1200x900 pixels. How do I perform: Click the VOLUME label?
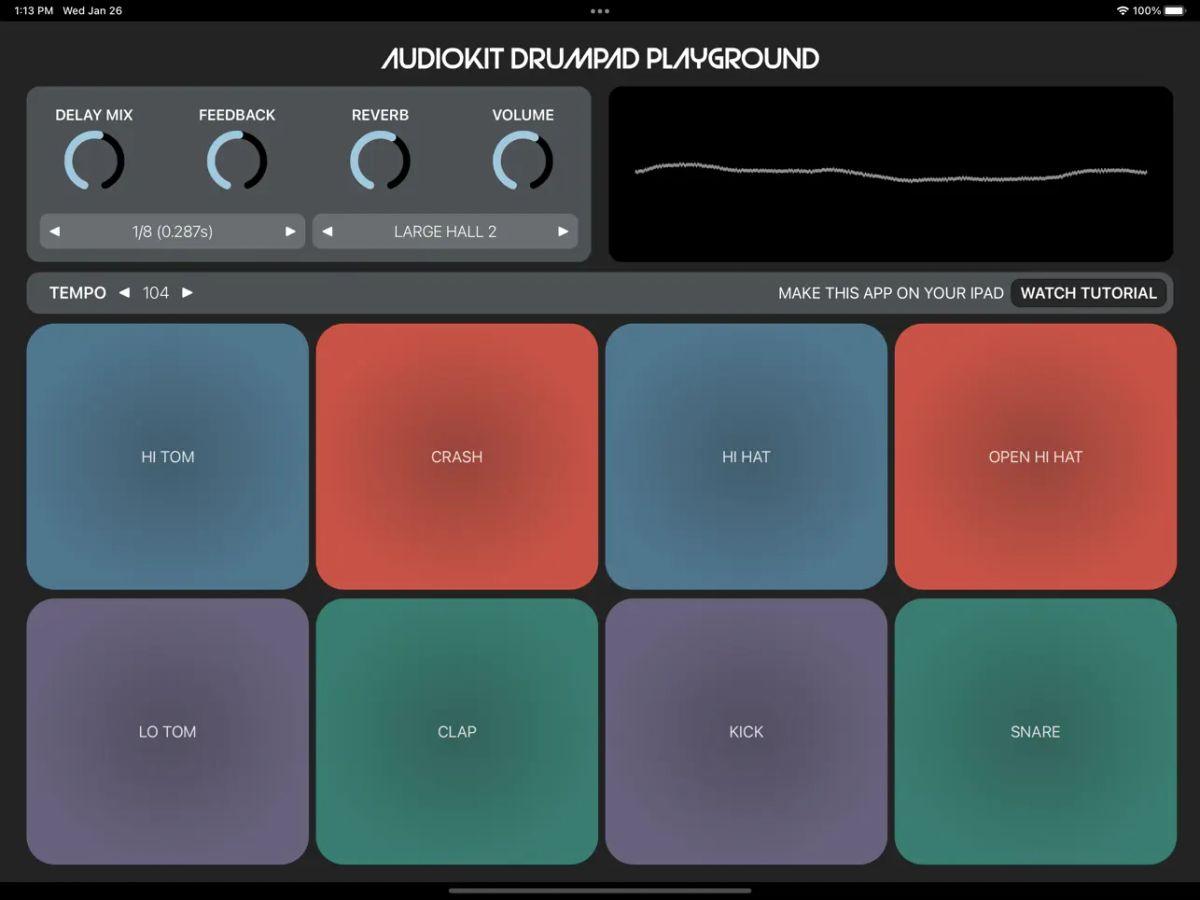pyautogui.click(x=523, y=115)
